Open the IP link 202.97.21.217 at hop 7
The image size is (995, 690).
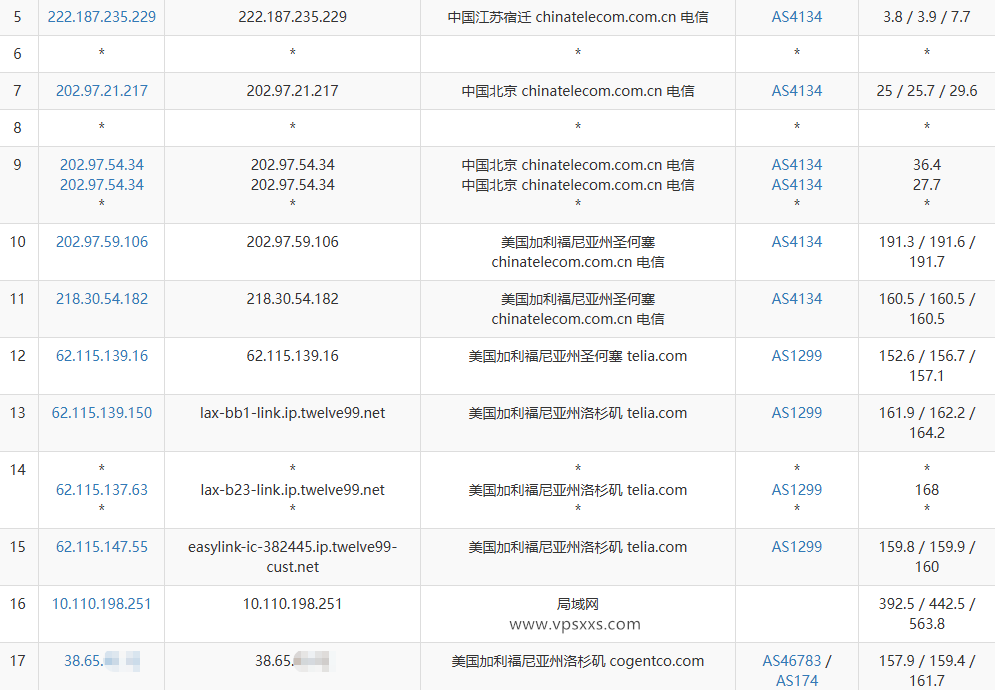pos(100,90)
